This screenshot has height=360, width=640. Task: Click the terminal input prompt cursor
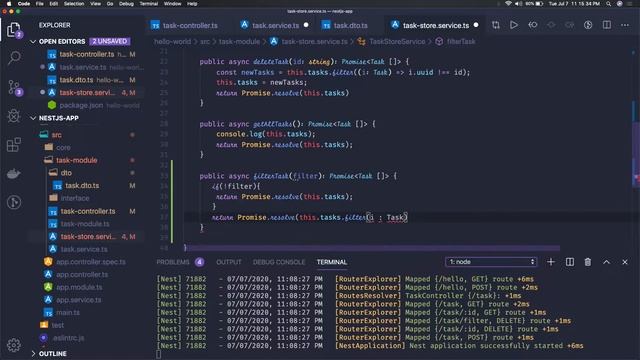pyautogui.click(x=159, y=354)
